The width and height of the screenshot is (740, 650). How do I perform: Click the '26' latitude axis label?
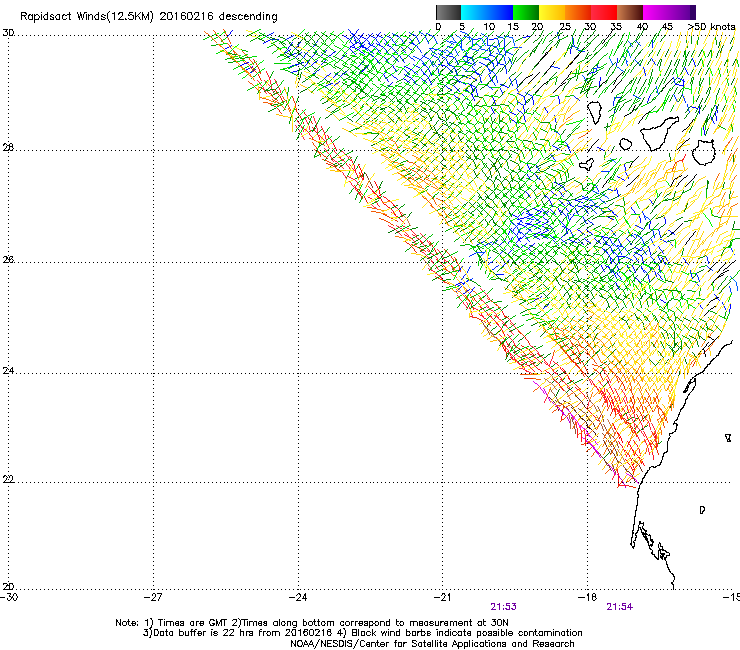[x=8, y=259]
